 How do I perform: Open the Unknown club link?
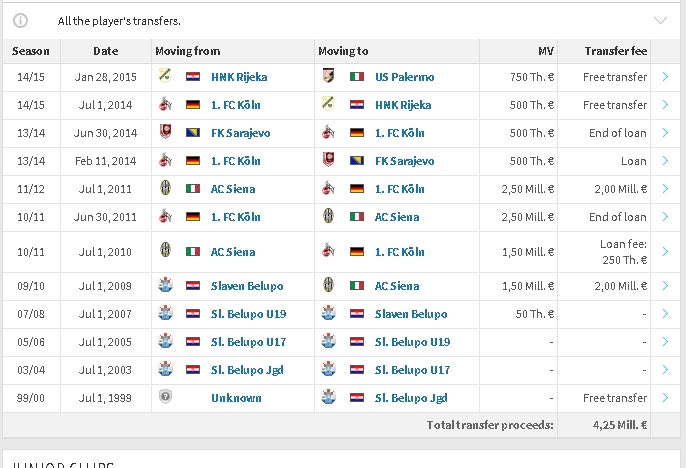(236, 398)
